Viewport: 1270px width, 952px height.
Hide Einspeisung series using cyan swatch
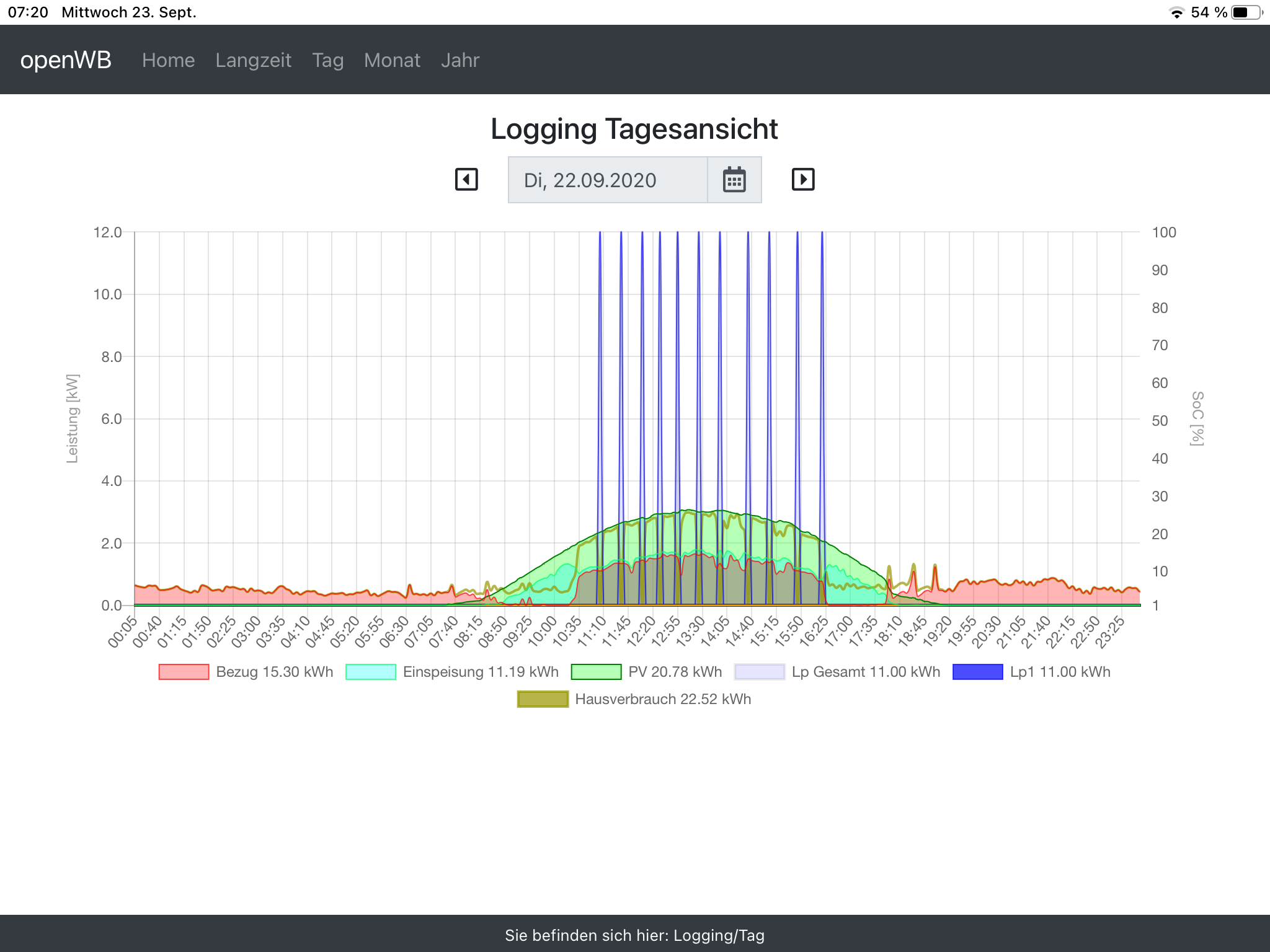pos(371,672)
